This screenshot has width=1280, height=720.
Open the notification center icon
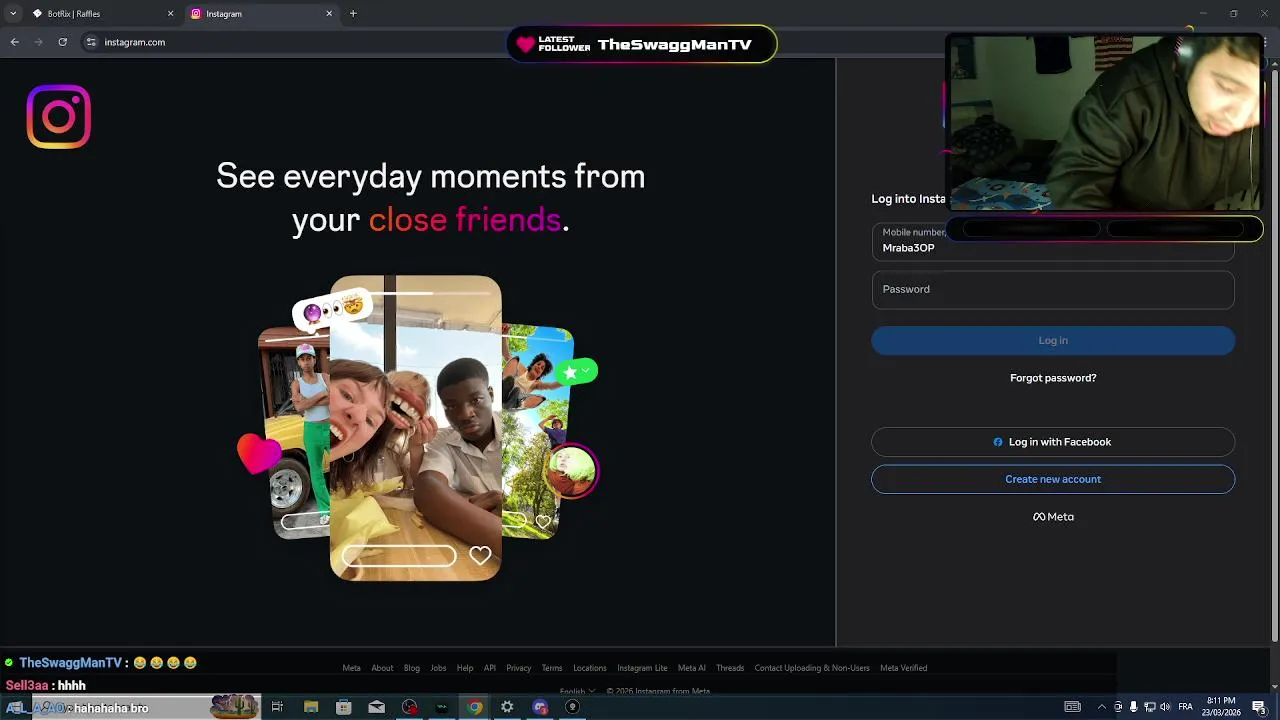click(1259, 707)
